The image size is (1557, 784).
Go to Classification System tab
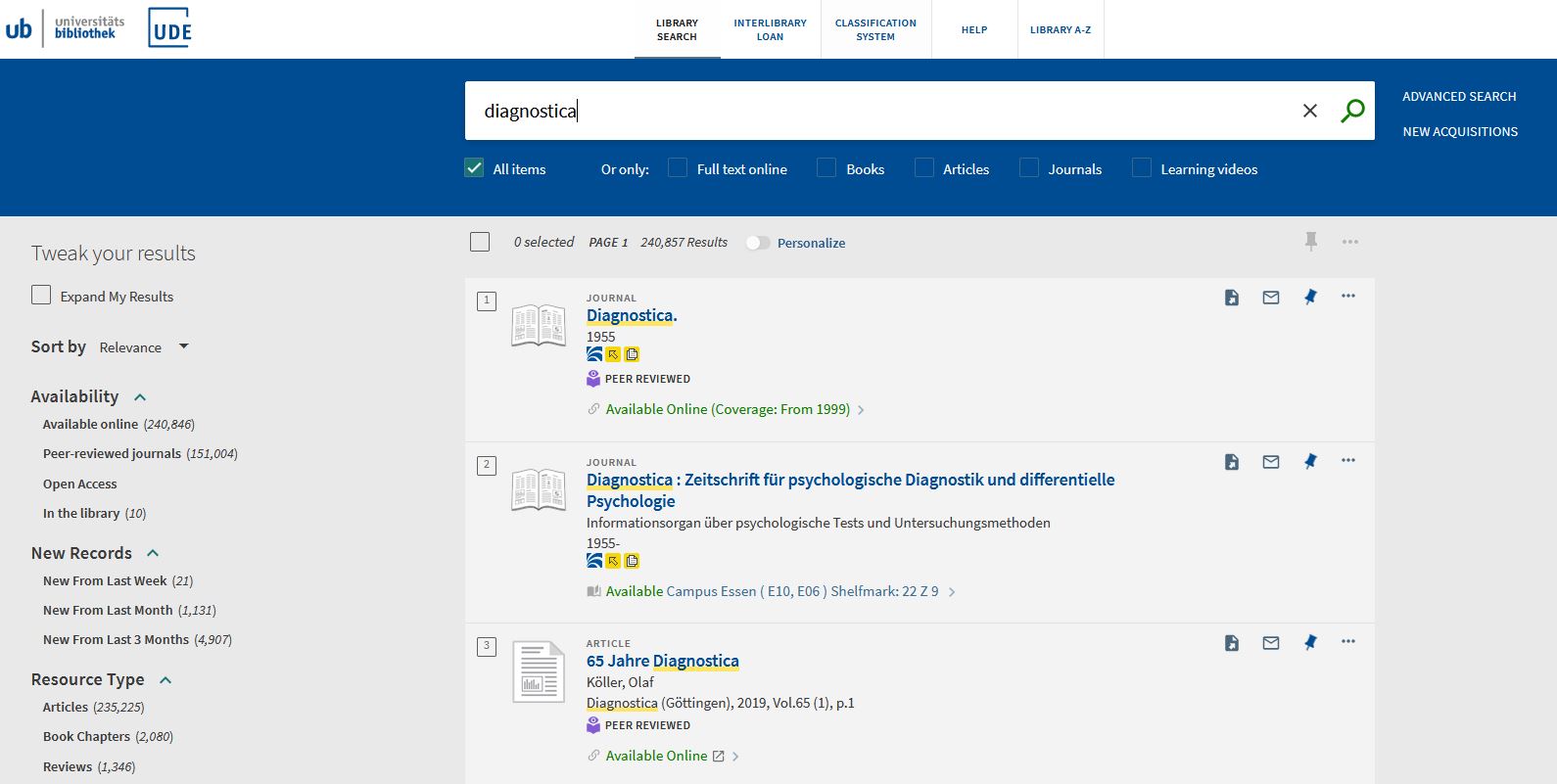point(875,29)
